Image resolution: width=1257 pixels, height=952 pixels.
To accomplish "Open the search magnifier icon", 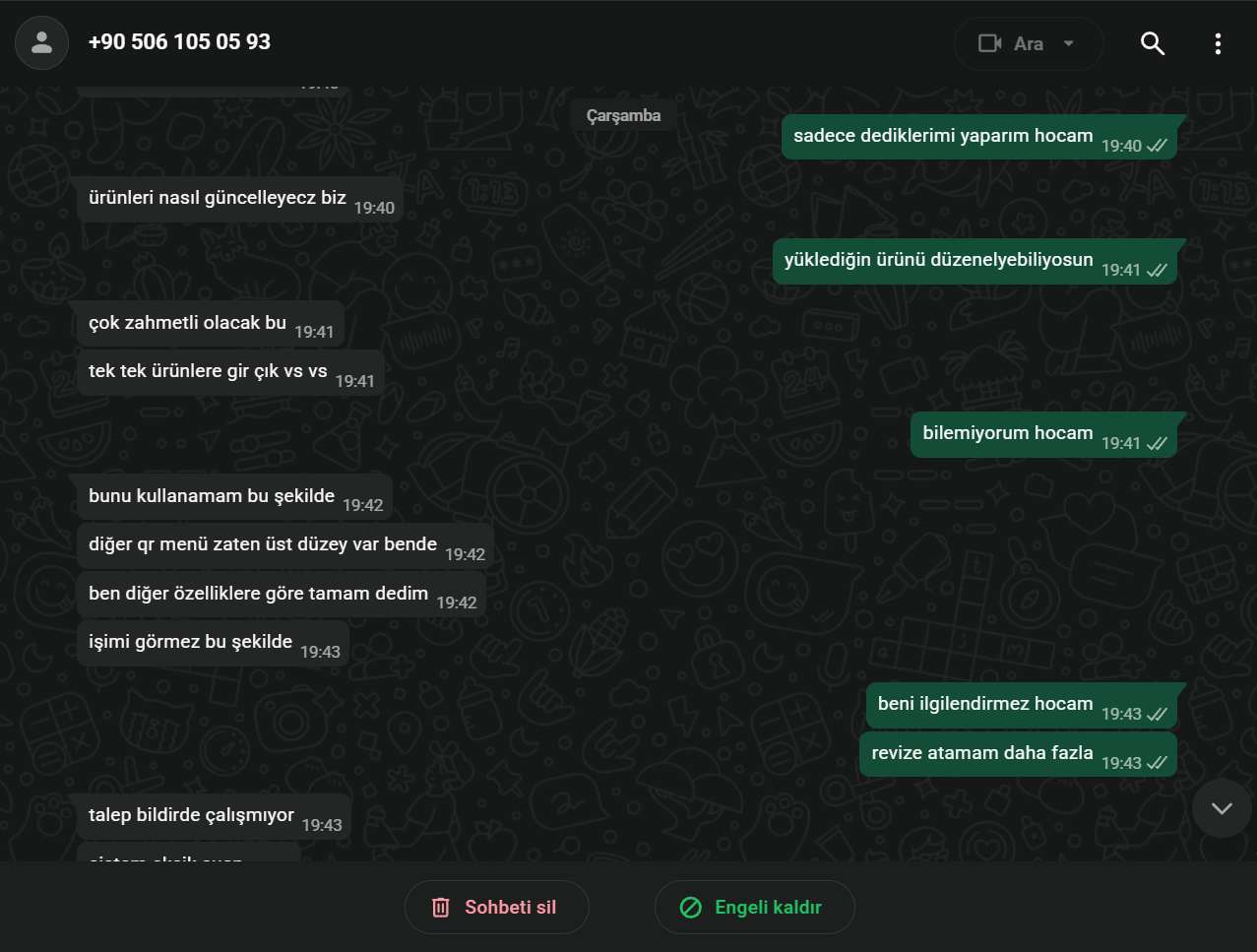I will pyautogui.click(x=1153, y=43).
